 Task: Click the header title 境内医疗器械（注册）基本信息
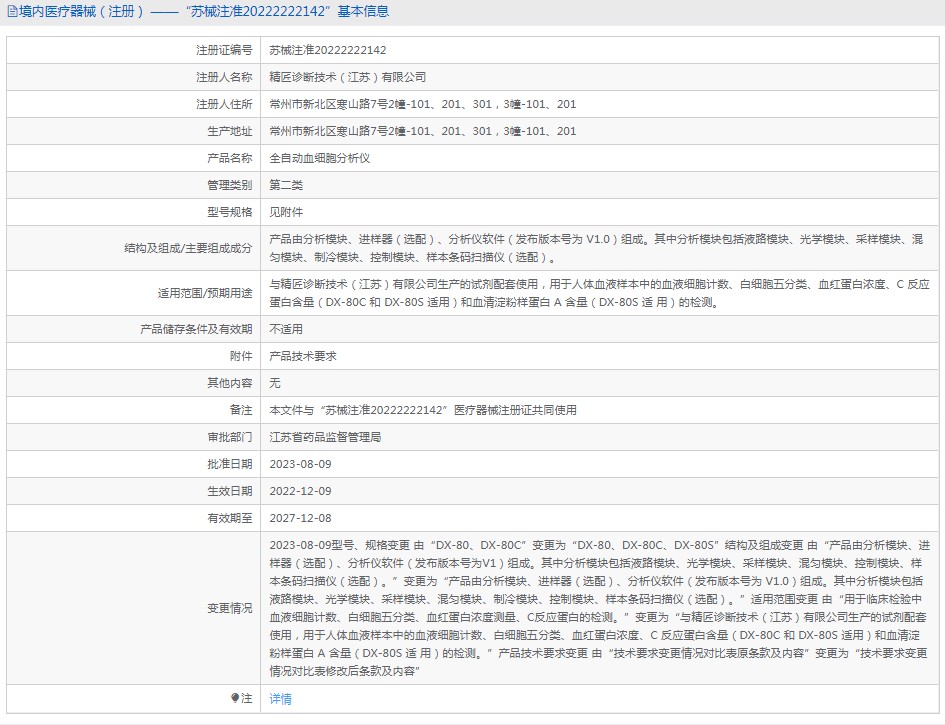pyautogui.click(x=204, y=11)
